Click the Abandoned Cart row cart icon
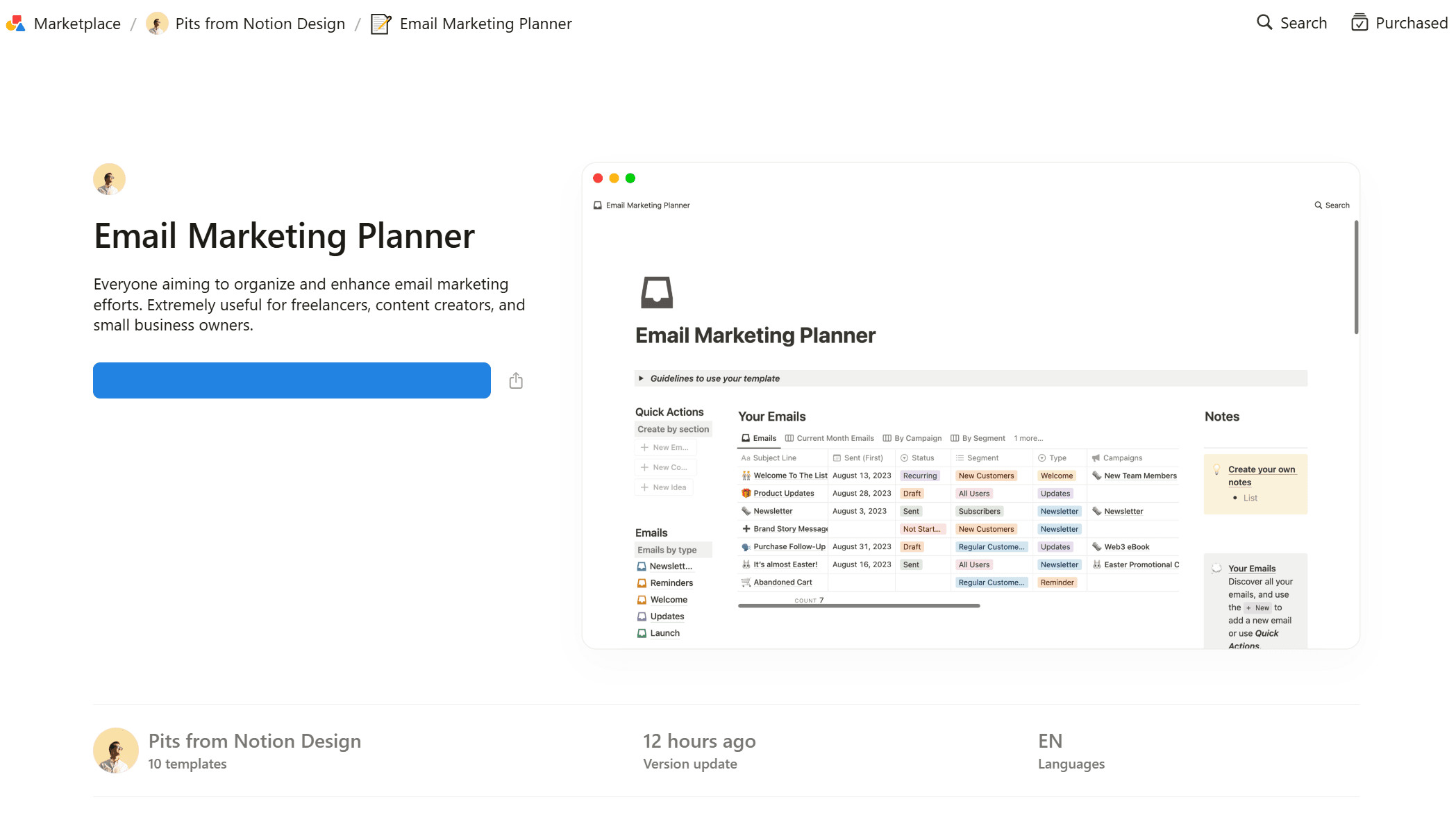This screenshot has height=822, width=1456. (x=746, y=582)
